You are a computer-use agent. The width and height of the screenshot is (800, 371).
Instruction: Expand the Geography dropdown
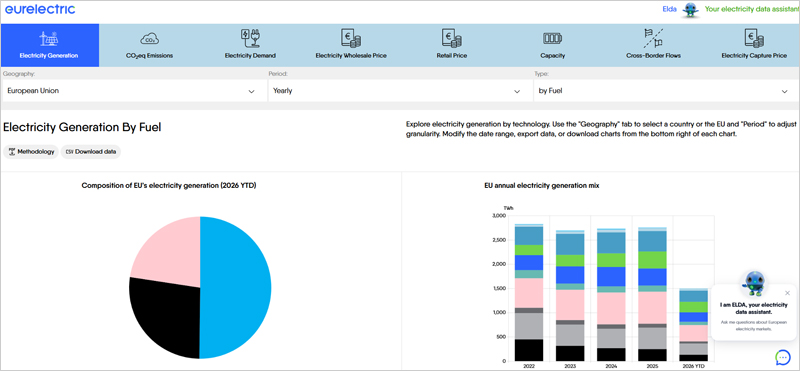coord(134,91)
